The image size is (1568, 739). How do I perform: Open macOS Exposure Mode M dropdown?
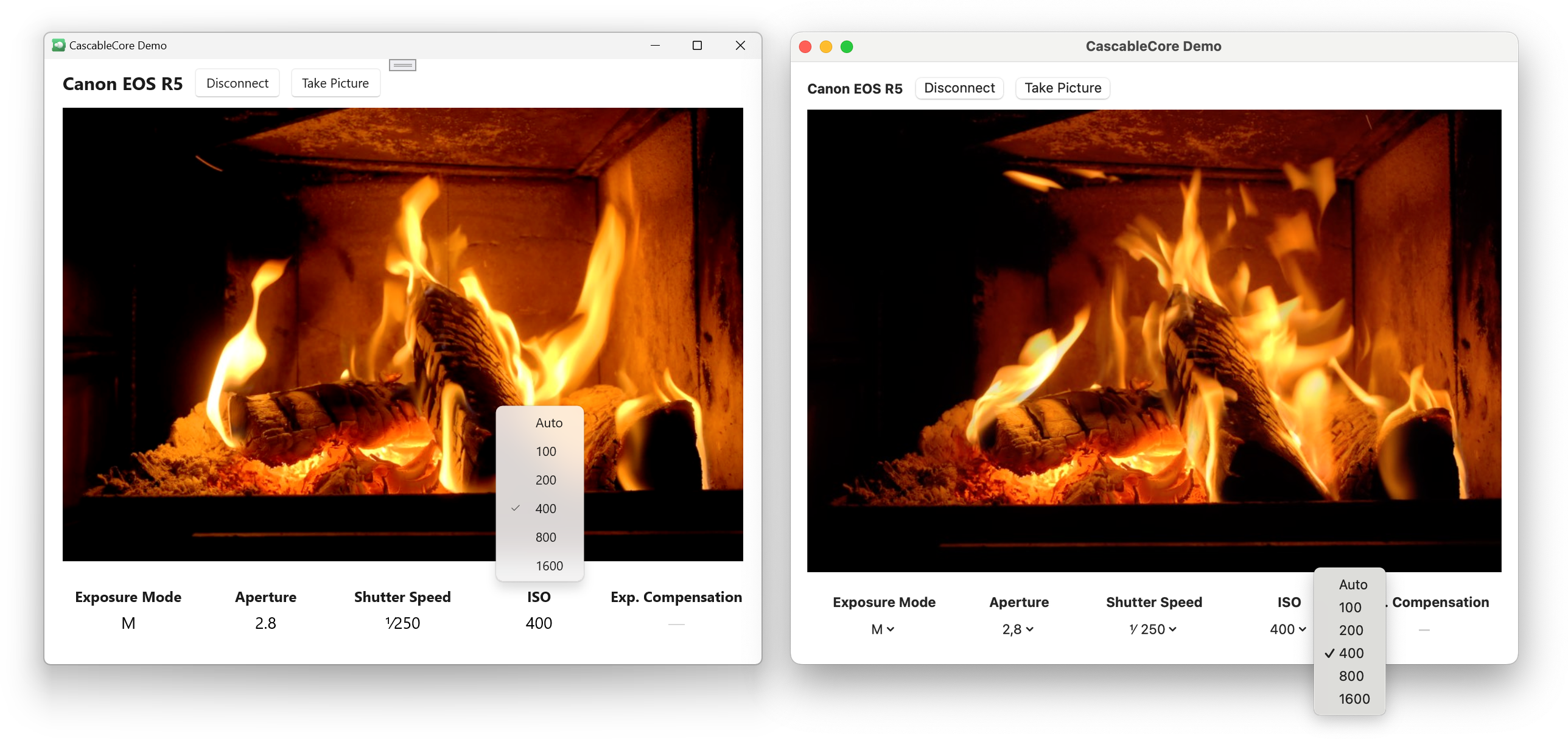pyautogui.click(x=883, y=629)
